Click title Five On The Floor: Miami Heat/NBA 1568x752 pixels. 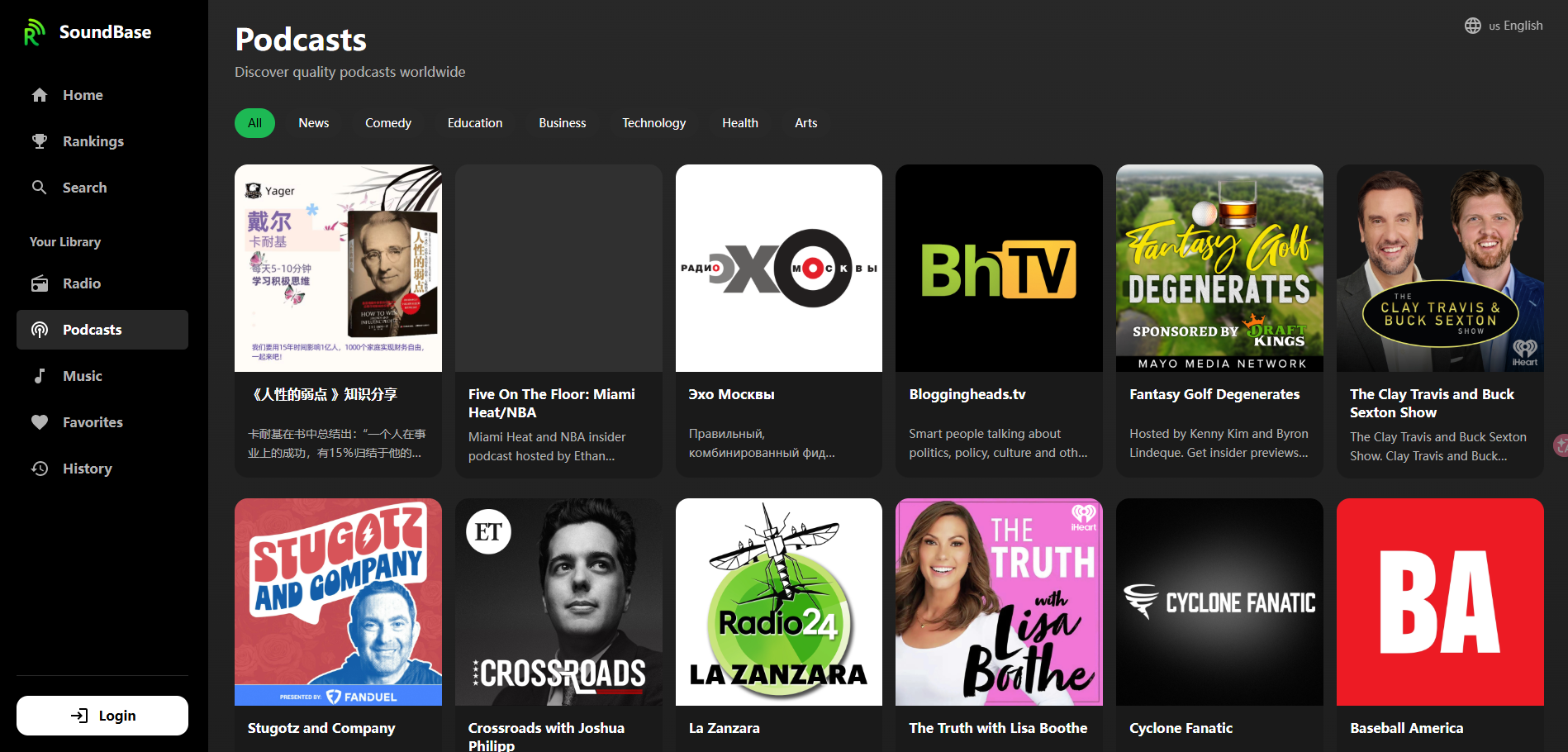click(552, 403)
